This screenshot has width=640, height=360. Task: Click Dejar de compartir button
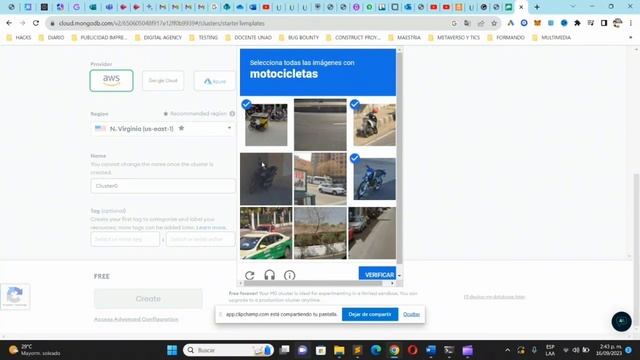click(370, 314)
